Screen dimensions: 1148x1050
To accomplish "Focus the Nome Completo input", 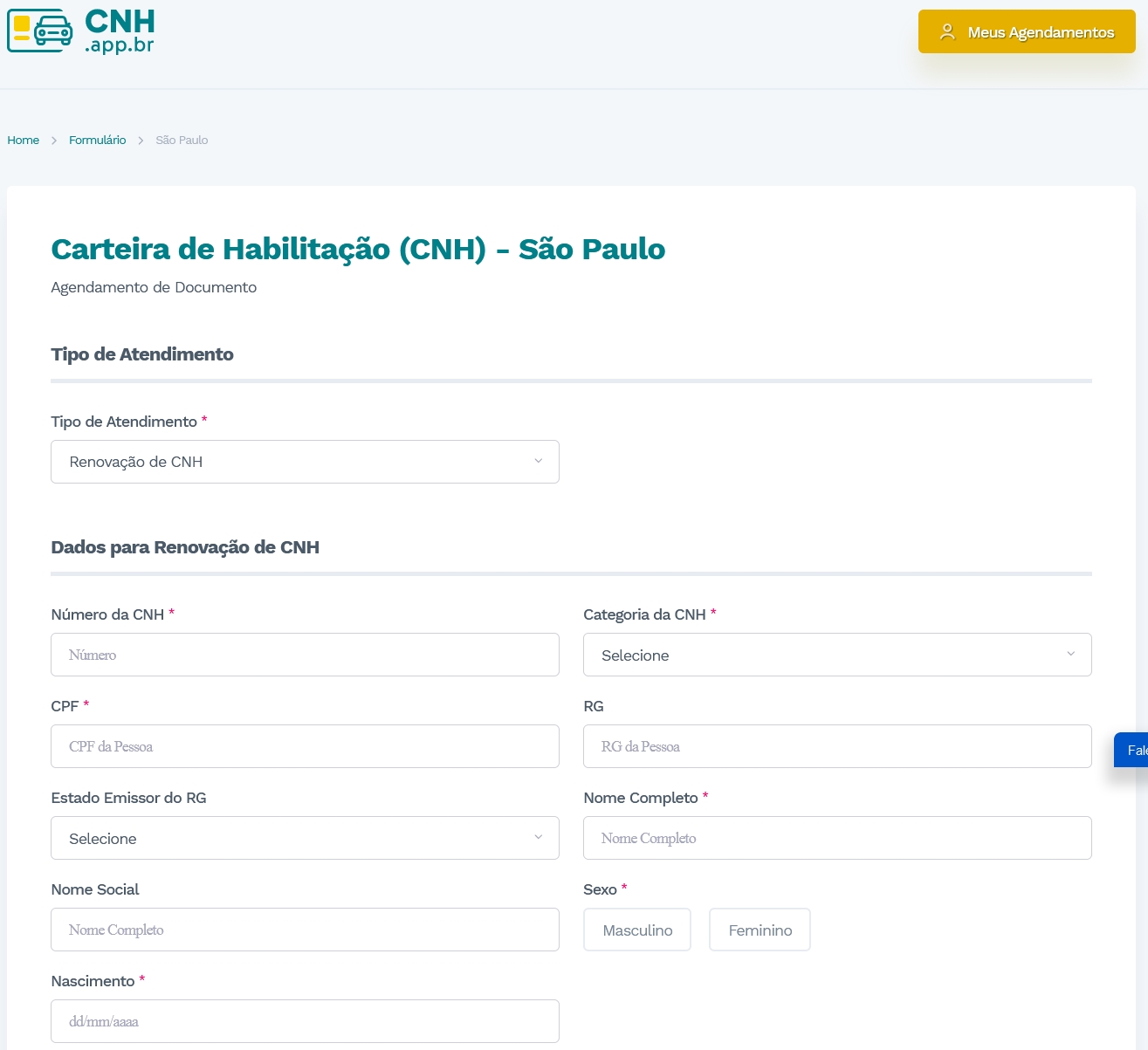I will pyautogui.click(x=837, y=838).
